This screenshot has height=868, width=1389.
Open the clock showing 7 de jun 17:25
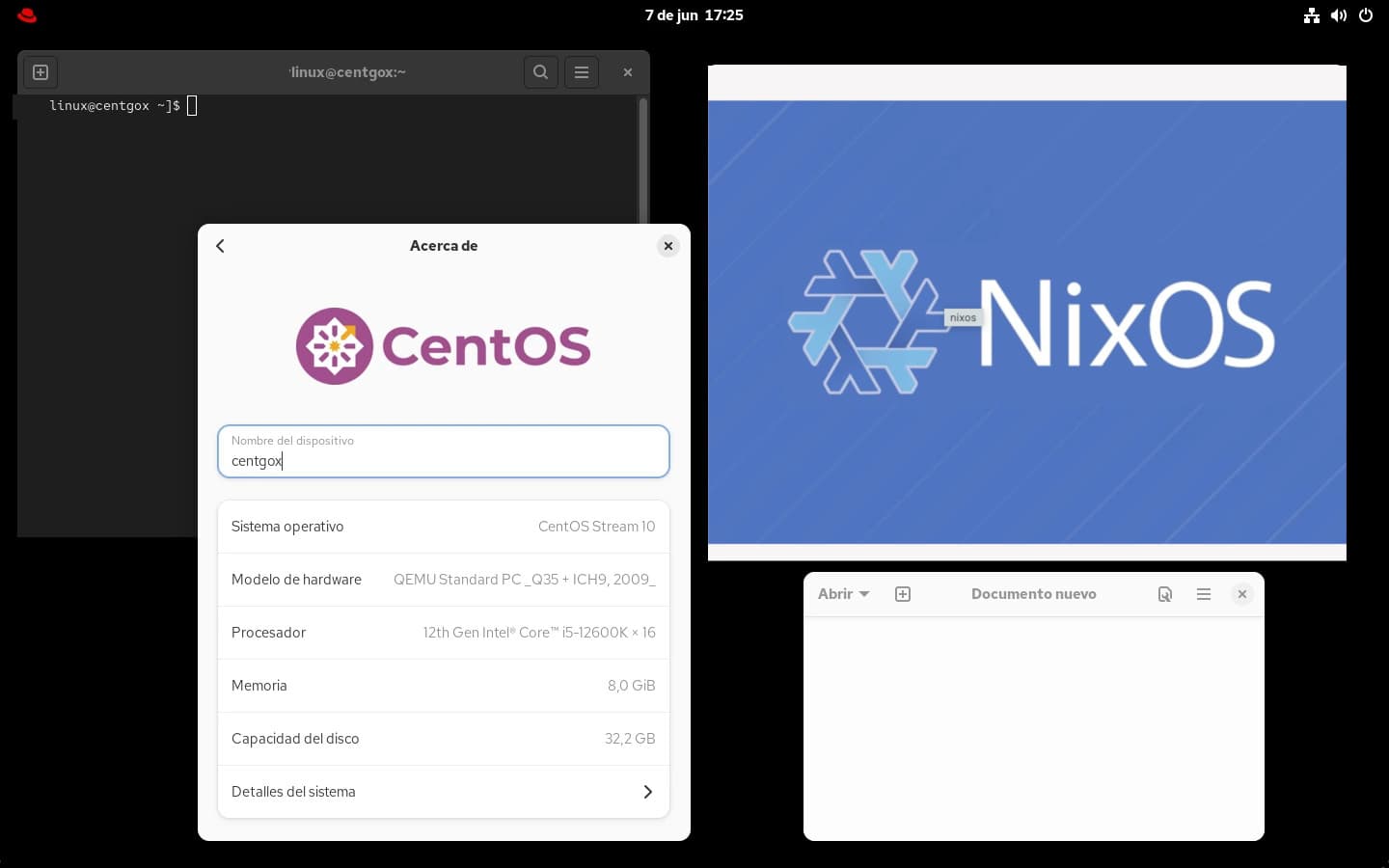[x=694, y=15]
